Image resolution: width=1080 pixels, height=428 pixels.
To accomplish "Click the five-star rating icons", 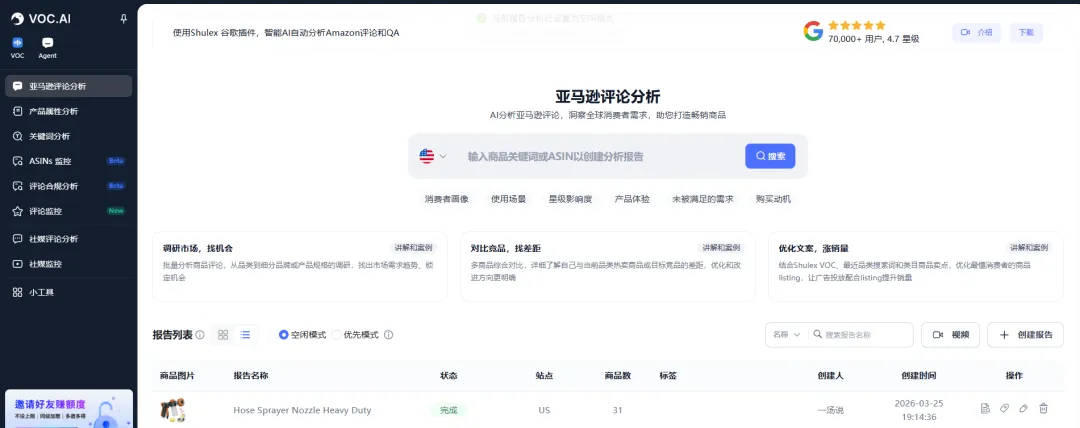I will coord(856,26).
